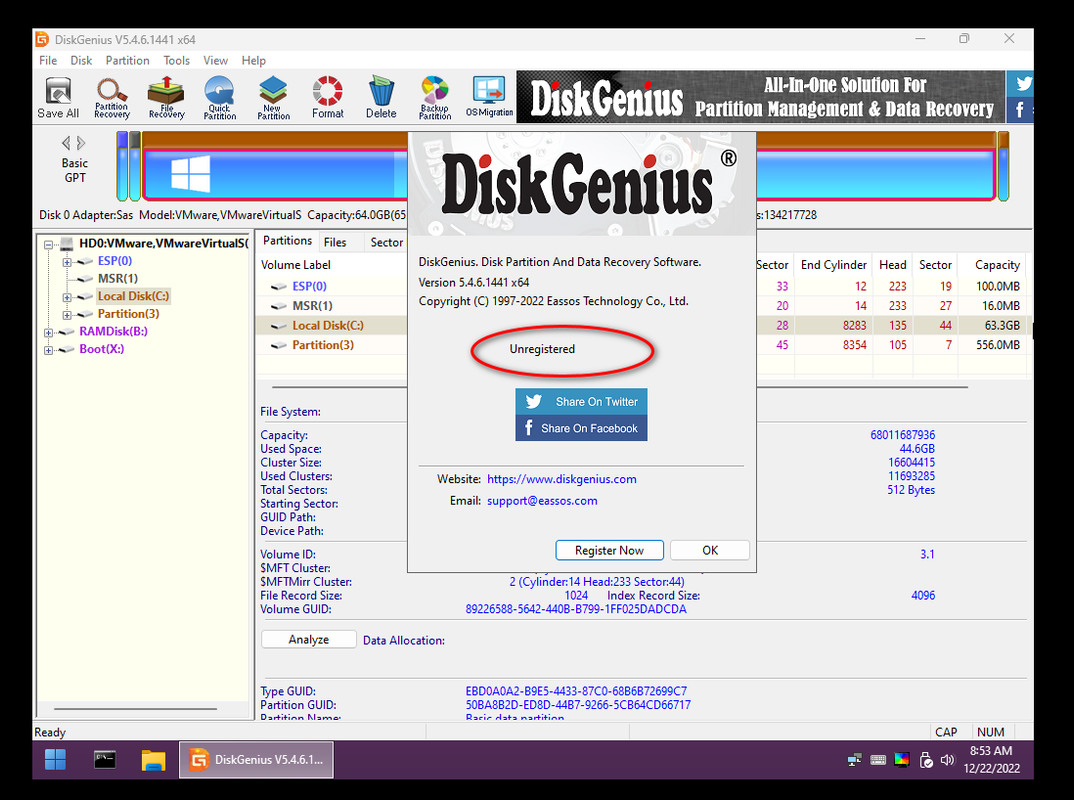
Task: Open File Explorer from the taskbar
Action: point(154,760)
